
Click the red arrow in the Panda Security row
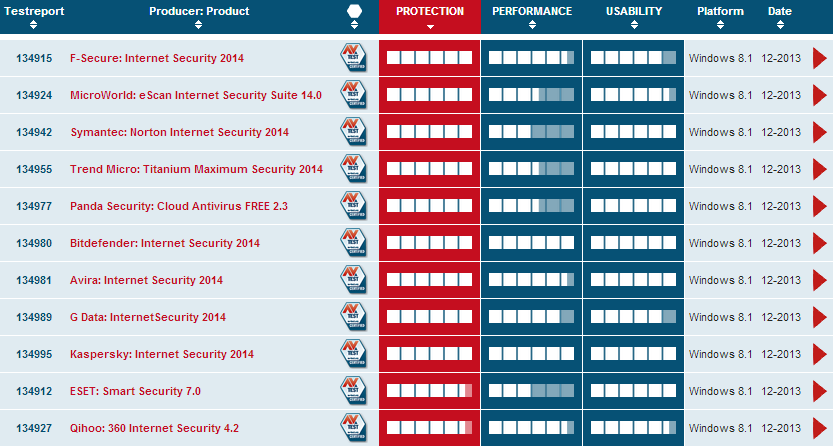tap(819, 206)
